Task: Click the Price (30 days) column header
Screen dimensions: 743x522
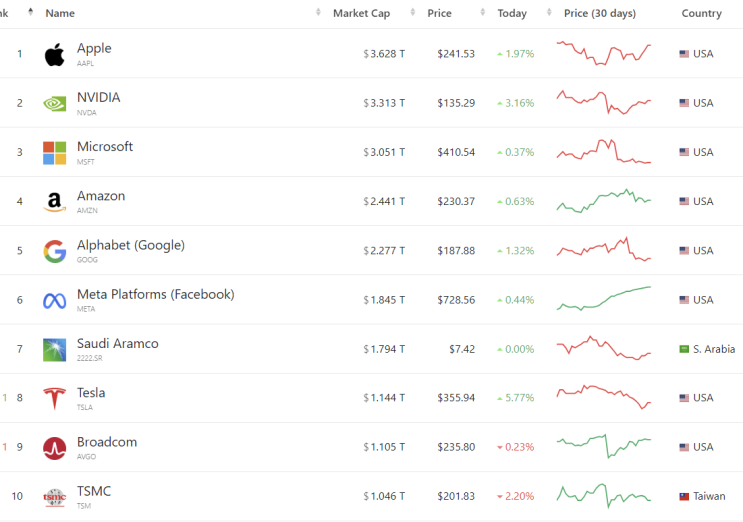Action: tap(600, 14)
